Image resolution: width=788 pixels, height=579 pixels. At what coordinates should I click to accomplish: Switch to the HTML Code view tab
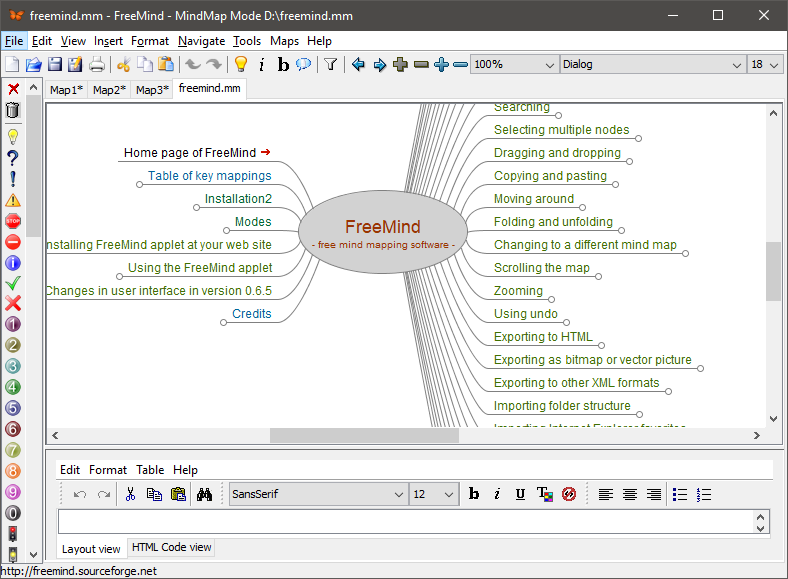[171, 547]
